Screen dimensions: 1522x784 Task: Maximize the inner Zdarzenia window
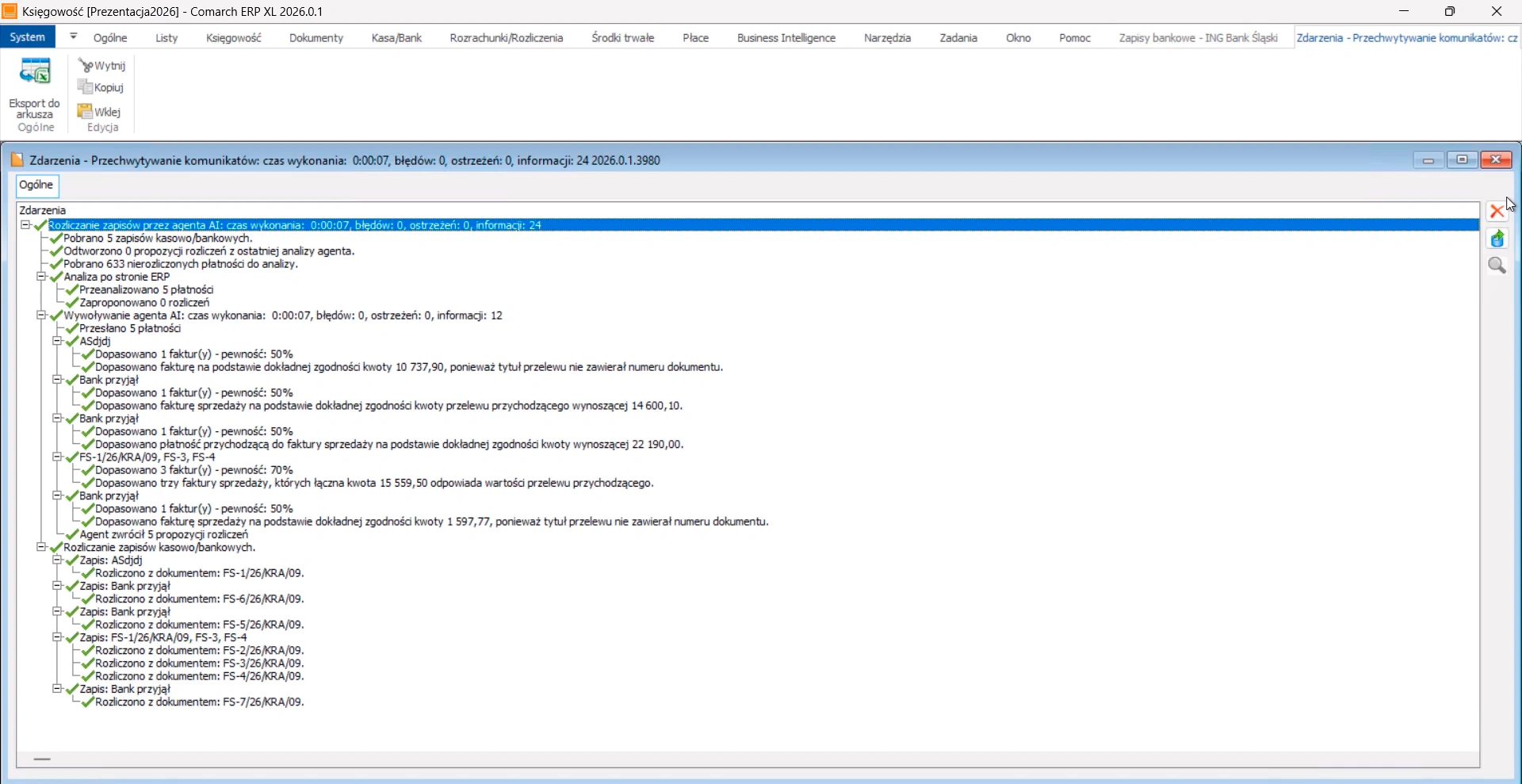point(1462,160)
